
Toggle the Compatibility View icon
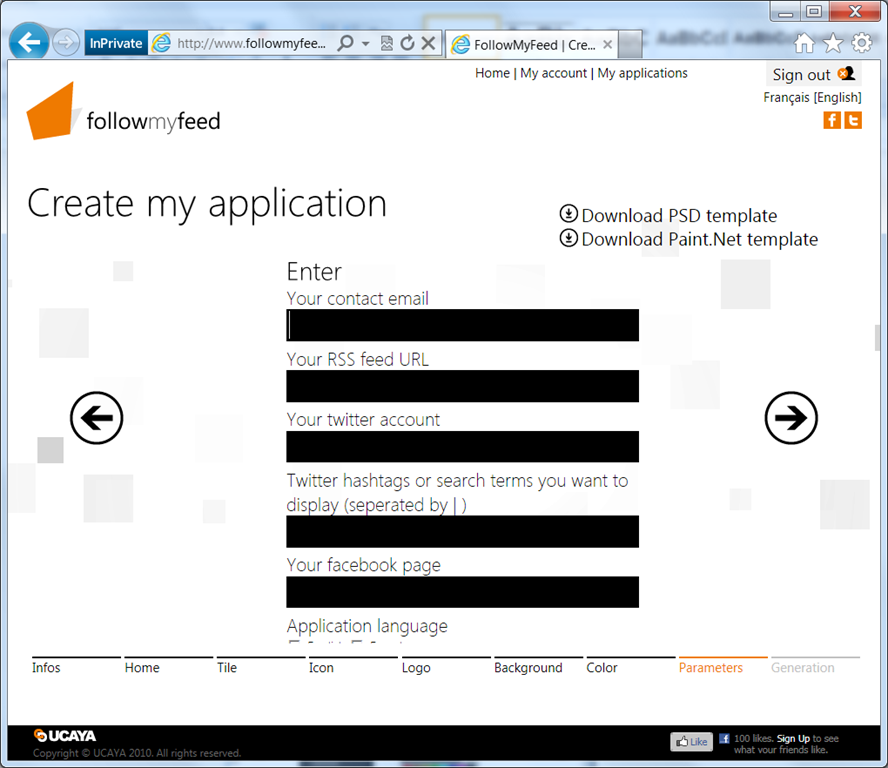387,43
